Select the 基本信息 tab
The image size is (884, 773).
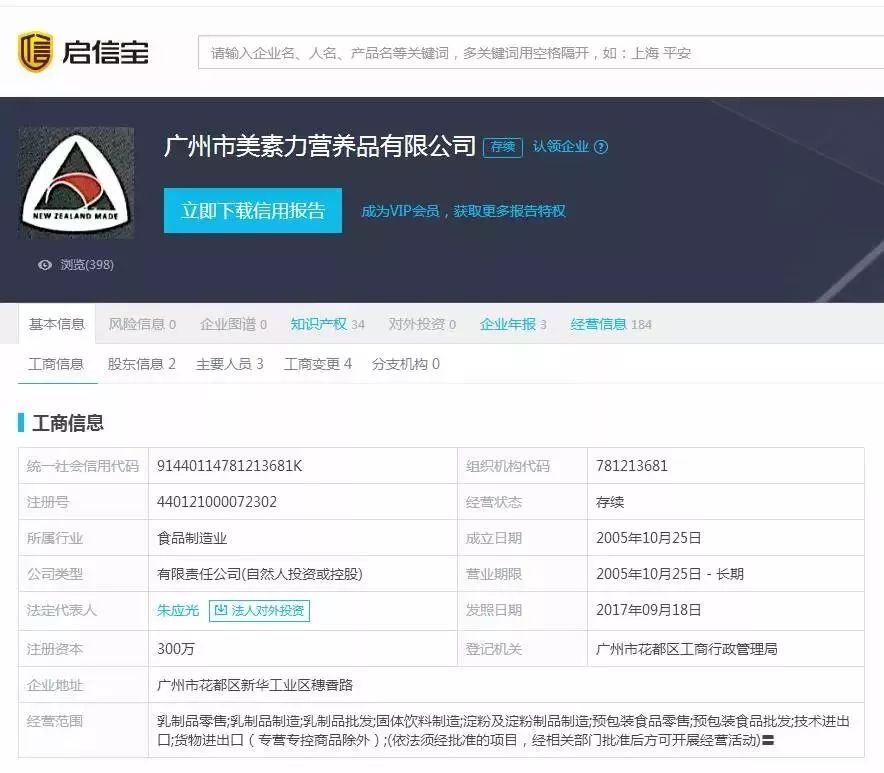click(57, 324)
